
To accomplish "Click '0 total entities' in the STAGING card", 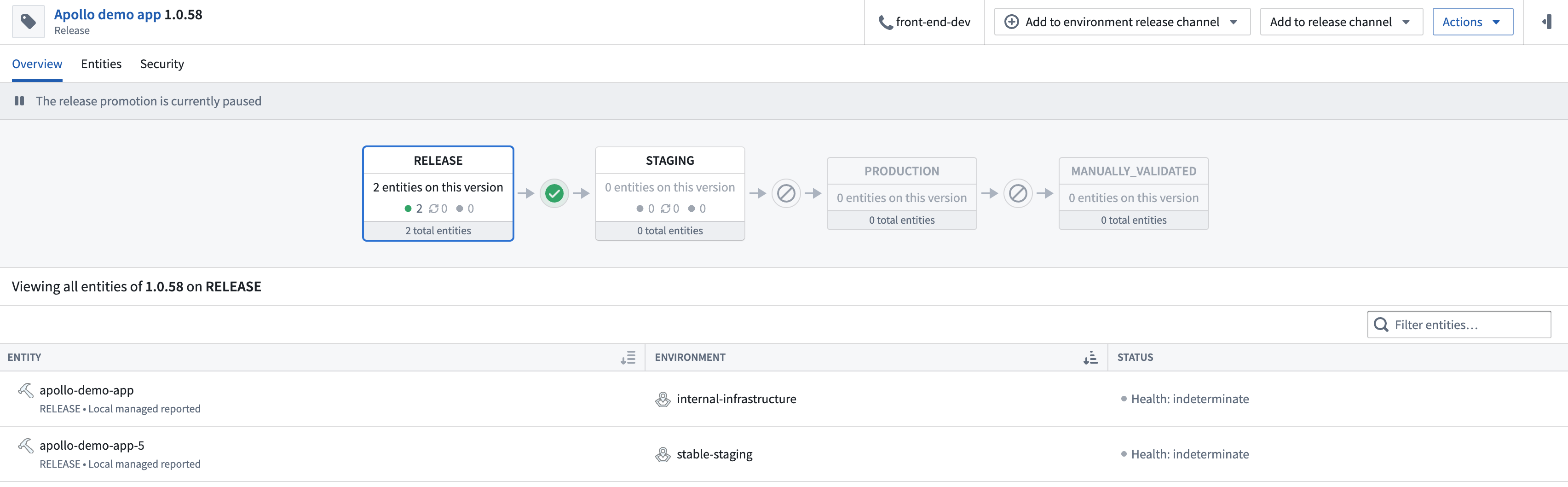I will pyautogui.click(x=669, y=231).
